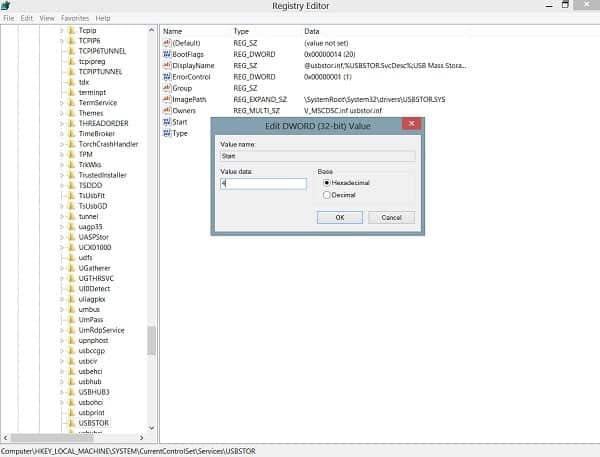Click the Value name field
600x457 pixels.
coord(318,156)
